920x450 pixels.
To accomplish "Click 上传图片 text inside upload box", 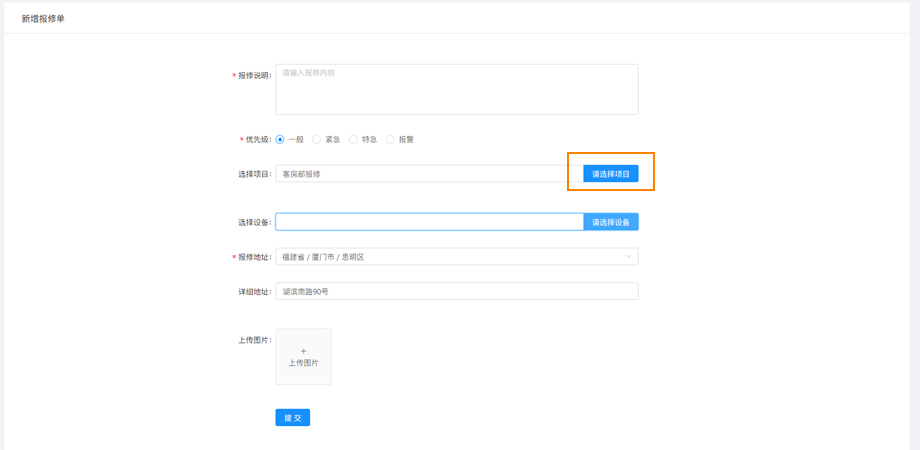I will click(x=303, y=363).
